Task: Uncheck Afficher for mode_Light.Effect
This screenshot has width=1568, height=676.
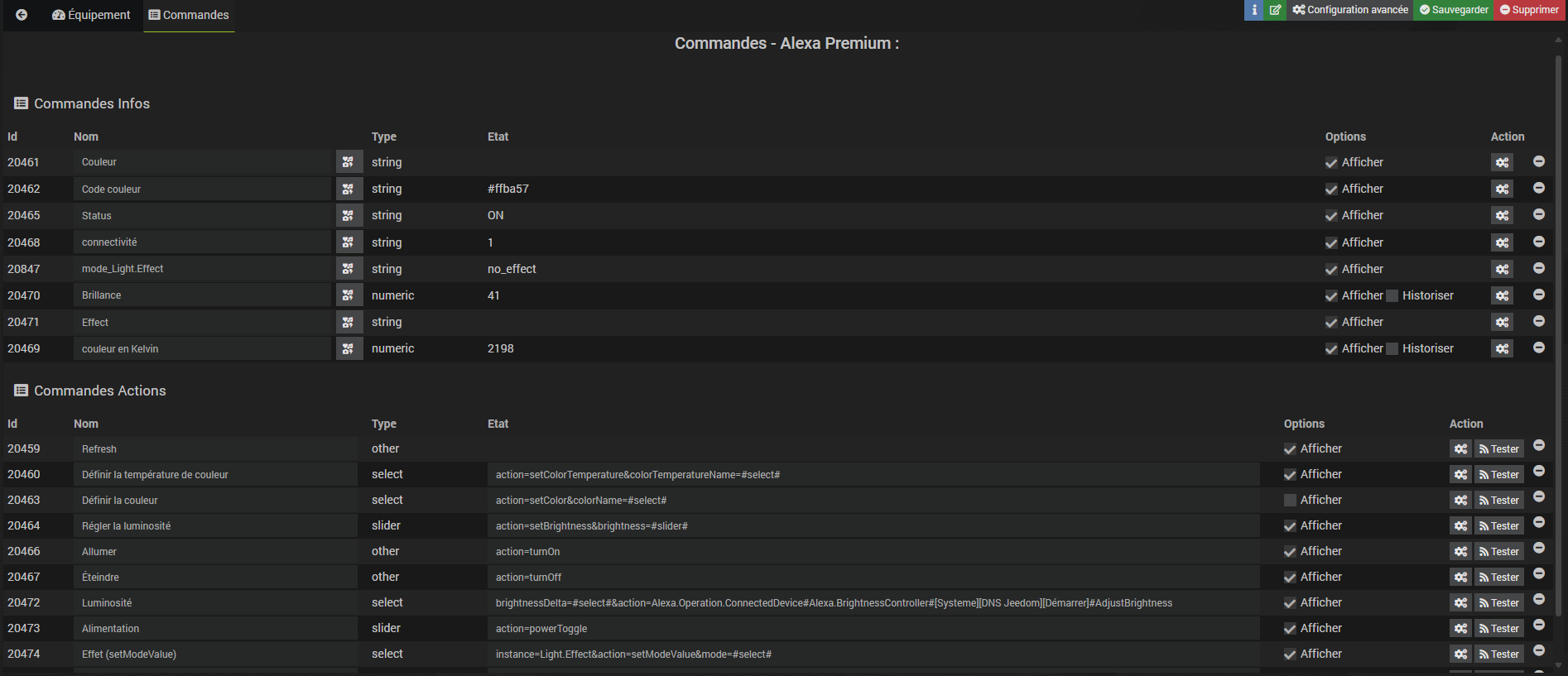Action: point(1331,269)
